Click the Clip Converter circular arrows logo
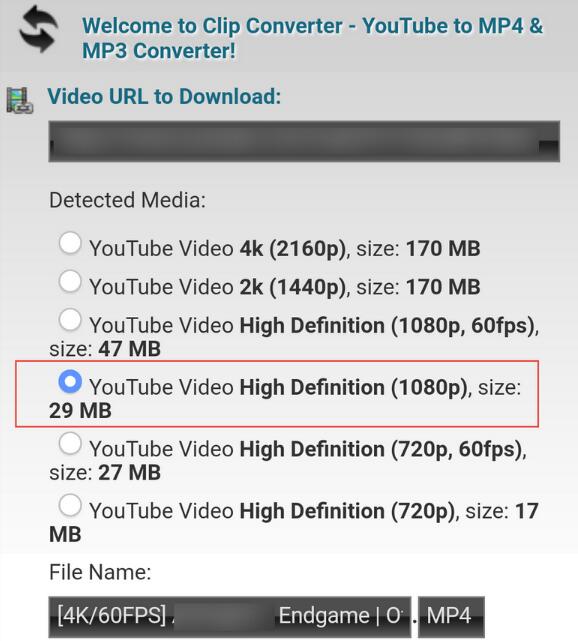The width and height of the screenshot is (578, 641). 38,29
